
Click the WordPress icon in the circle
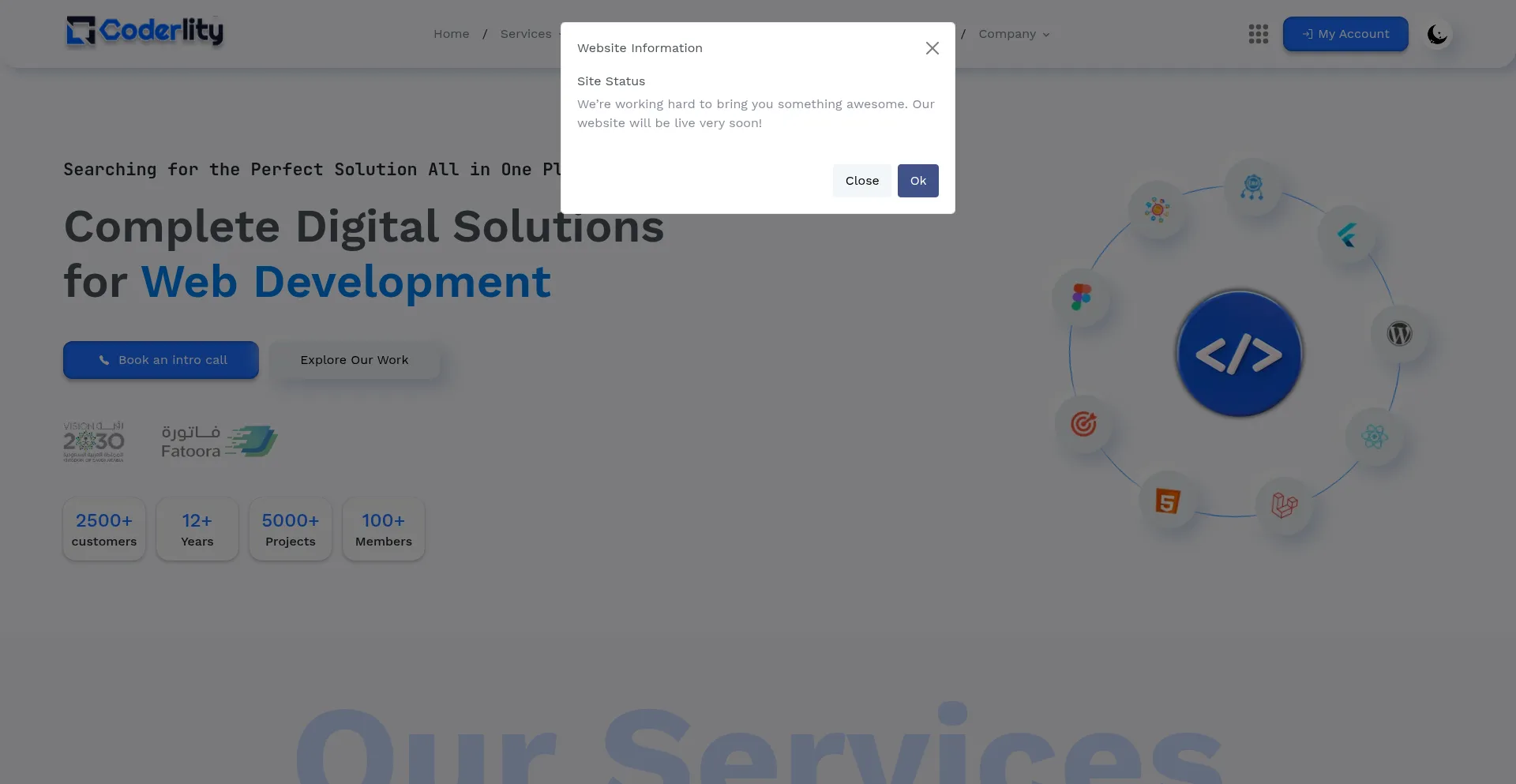(1399, 334)
